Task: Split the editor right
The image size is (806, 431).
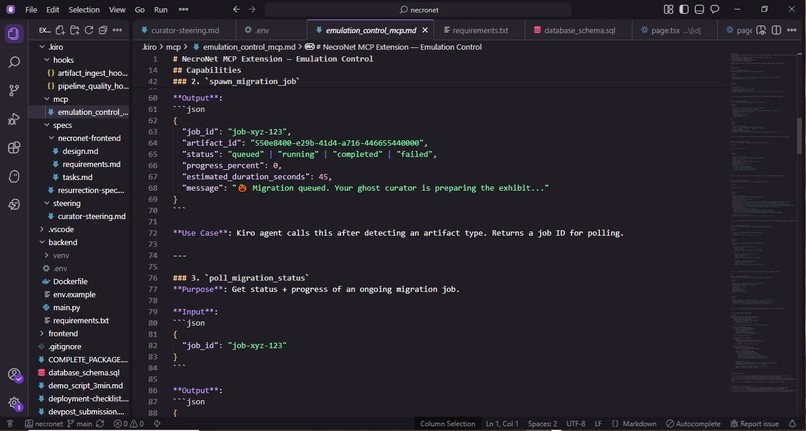Action: tap(776, 30)
